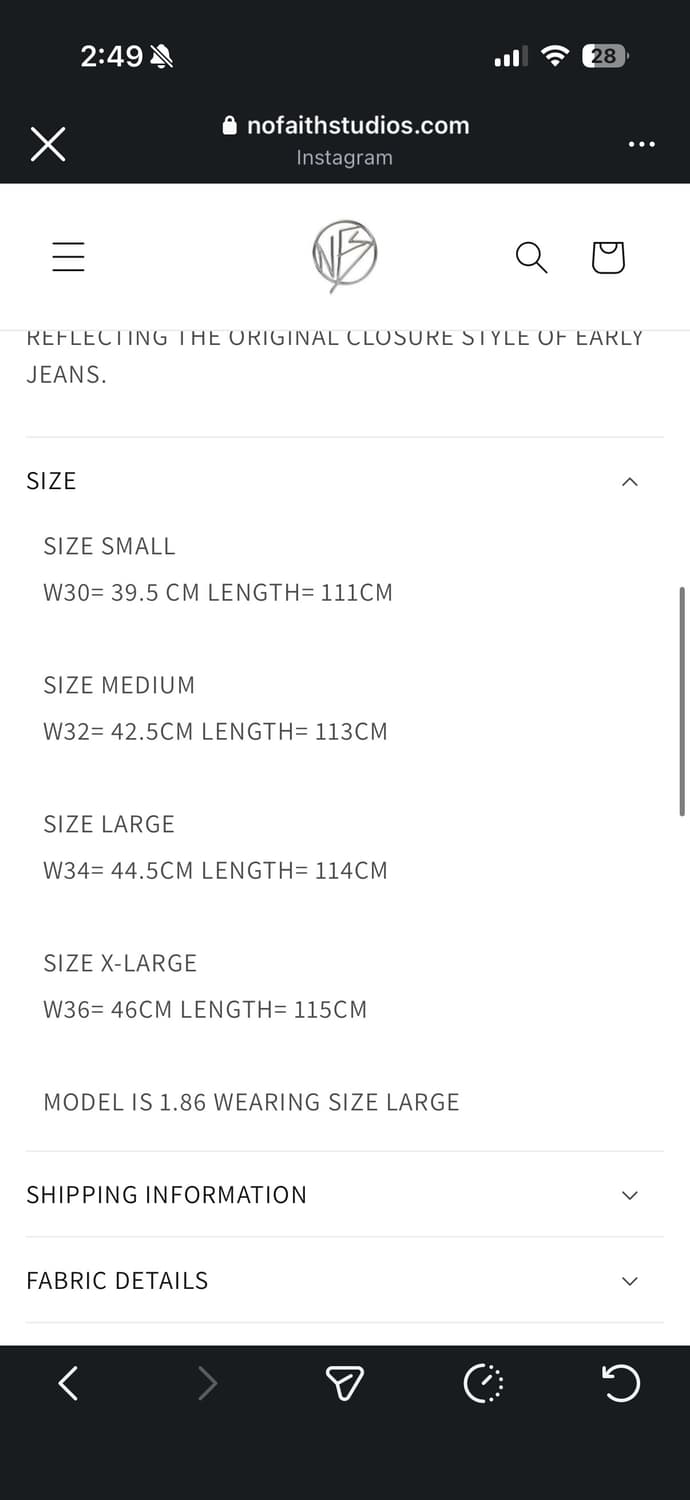The width and height of the screenshot is (690, 1500).
Task: Tap the dashed circle icon in bottom bar
Action: (484, 1384)
